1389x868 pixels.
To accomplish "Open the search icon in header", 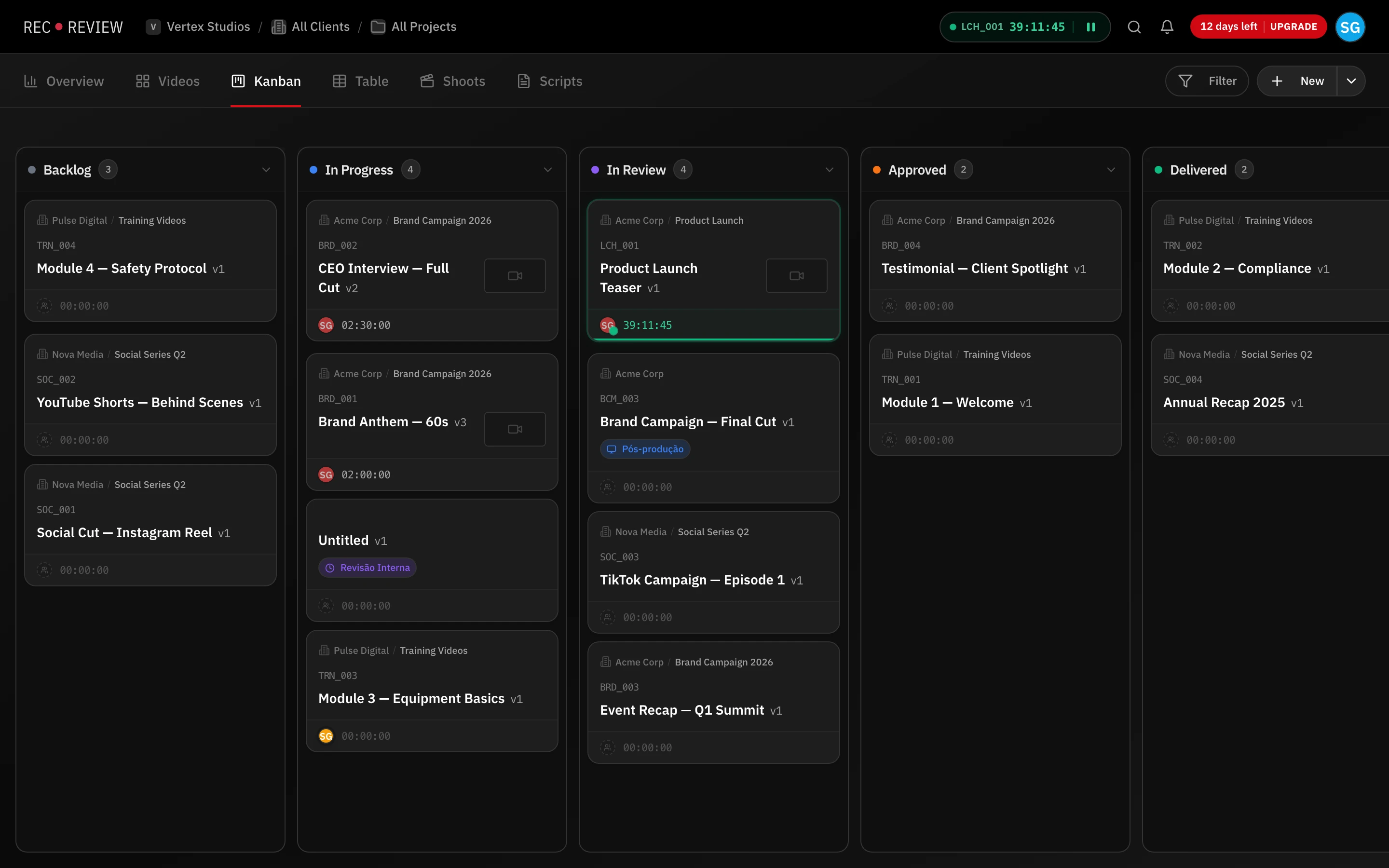I will pos(1133,27).
